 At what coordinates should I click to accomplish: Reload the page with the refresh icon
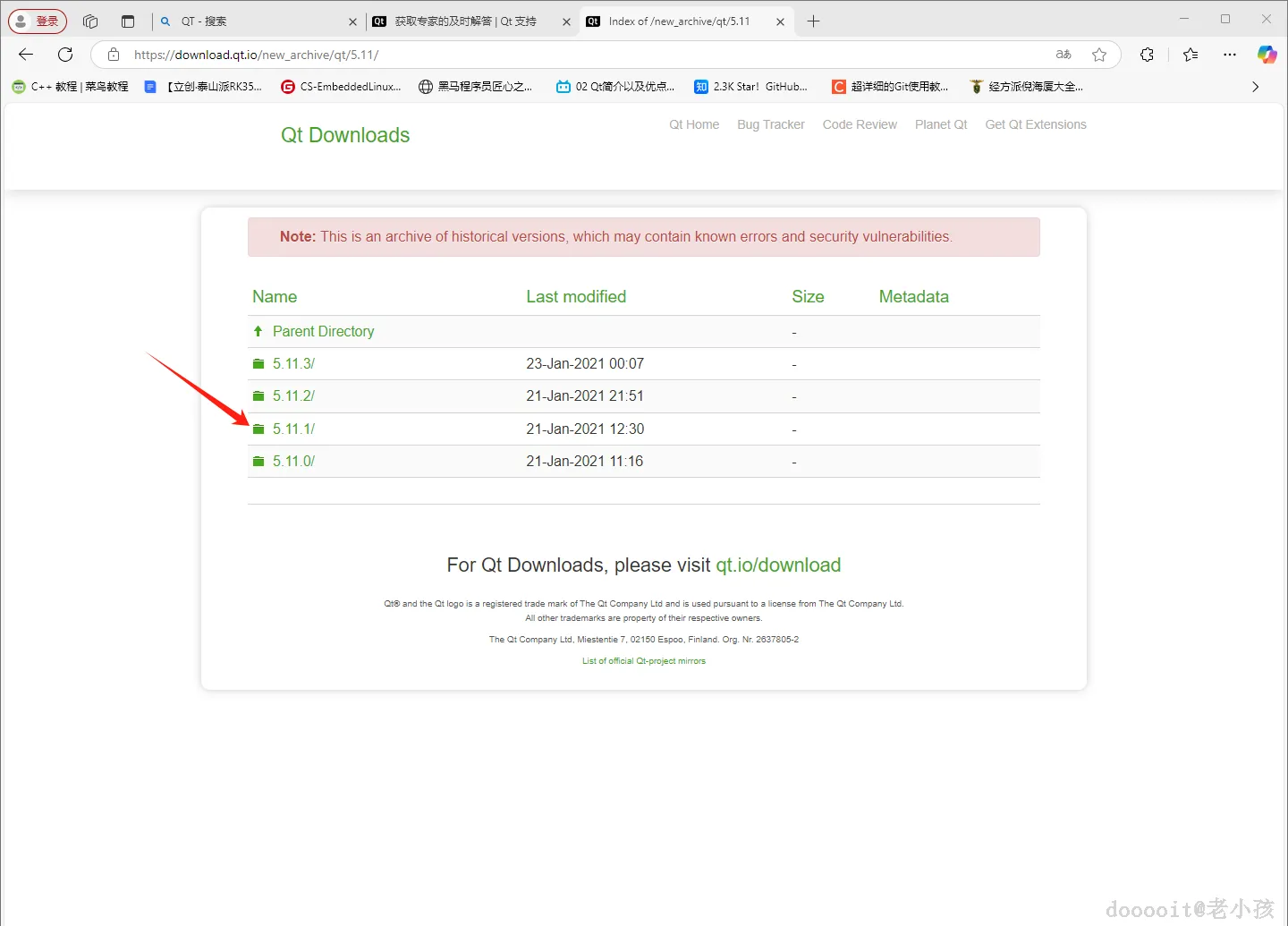(65, 55)
